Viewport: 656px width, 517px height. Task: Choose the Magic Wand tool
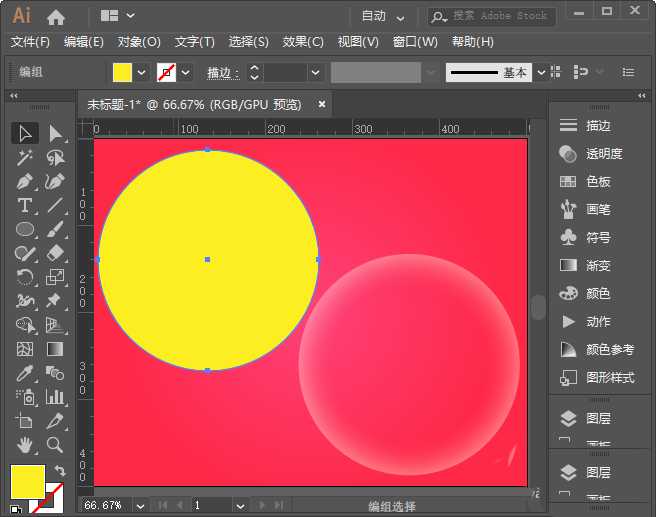25,158
